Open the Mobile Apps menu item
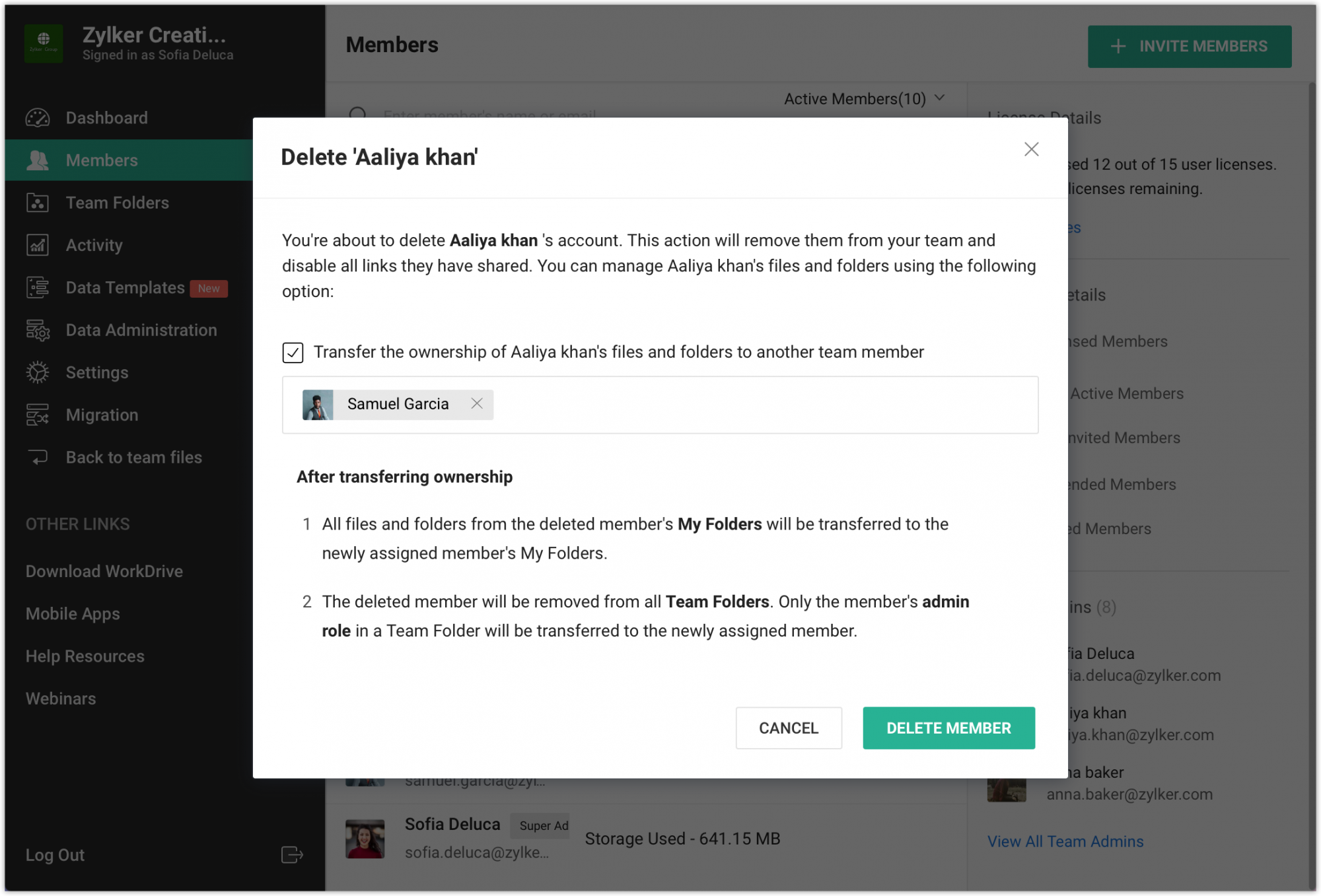The width and height of the screenshot is (1321, 896). 73,613
